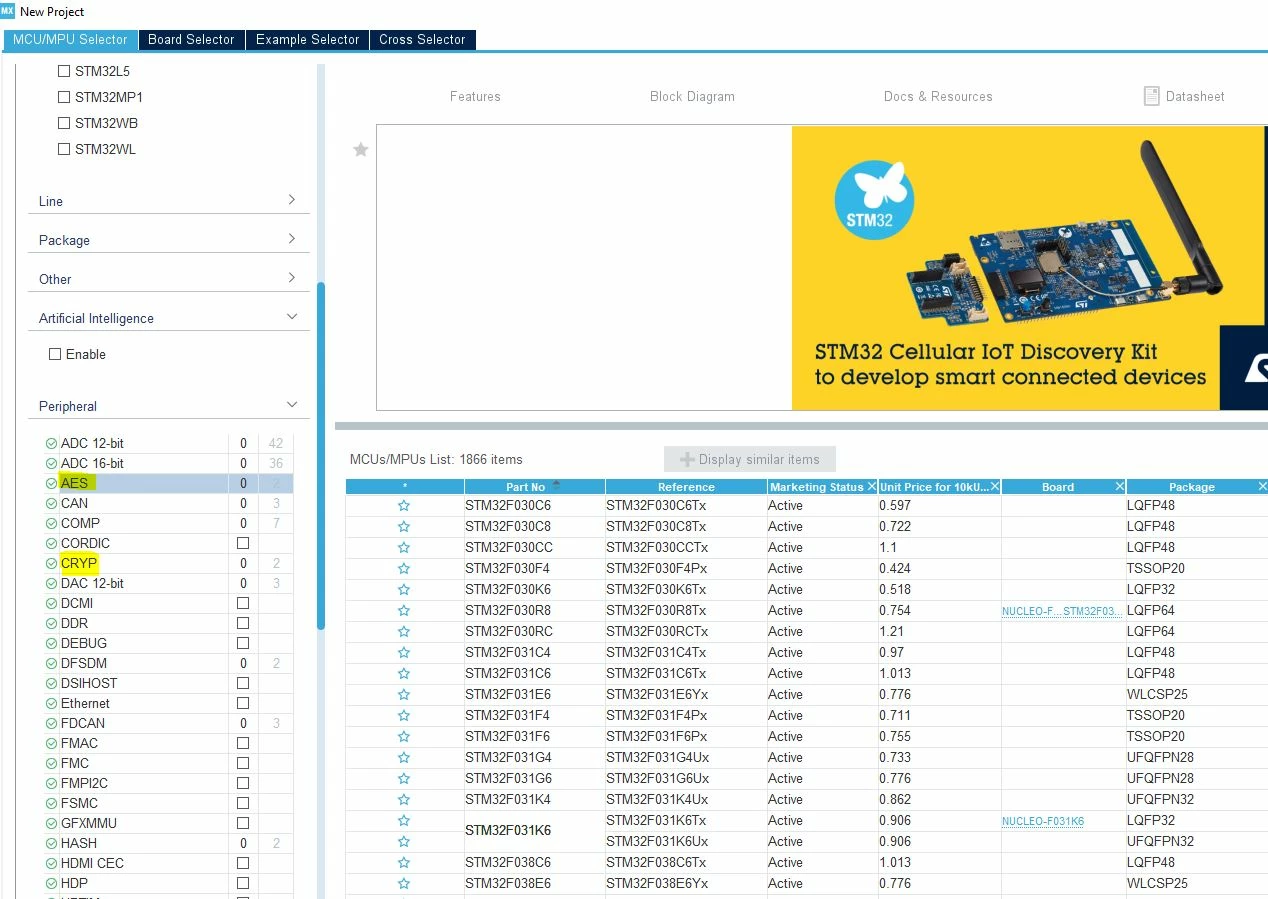This screenshot has width=1268, height=899.
Task: Click the green check icon next to AES
Action: tap(51, 483)
